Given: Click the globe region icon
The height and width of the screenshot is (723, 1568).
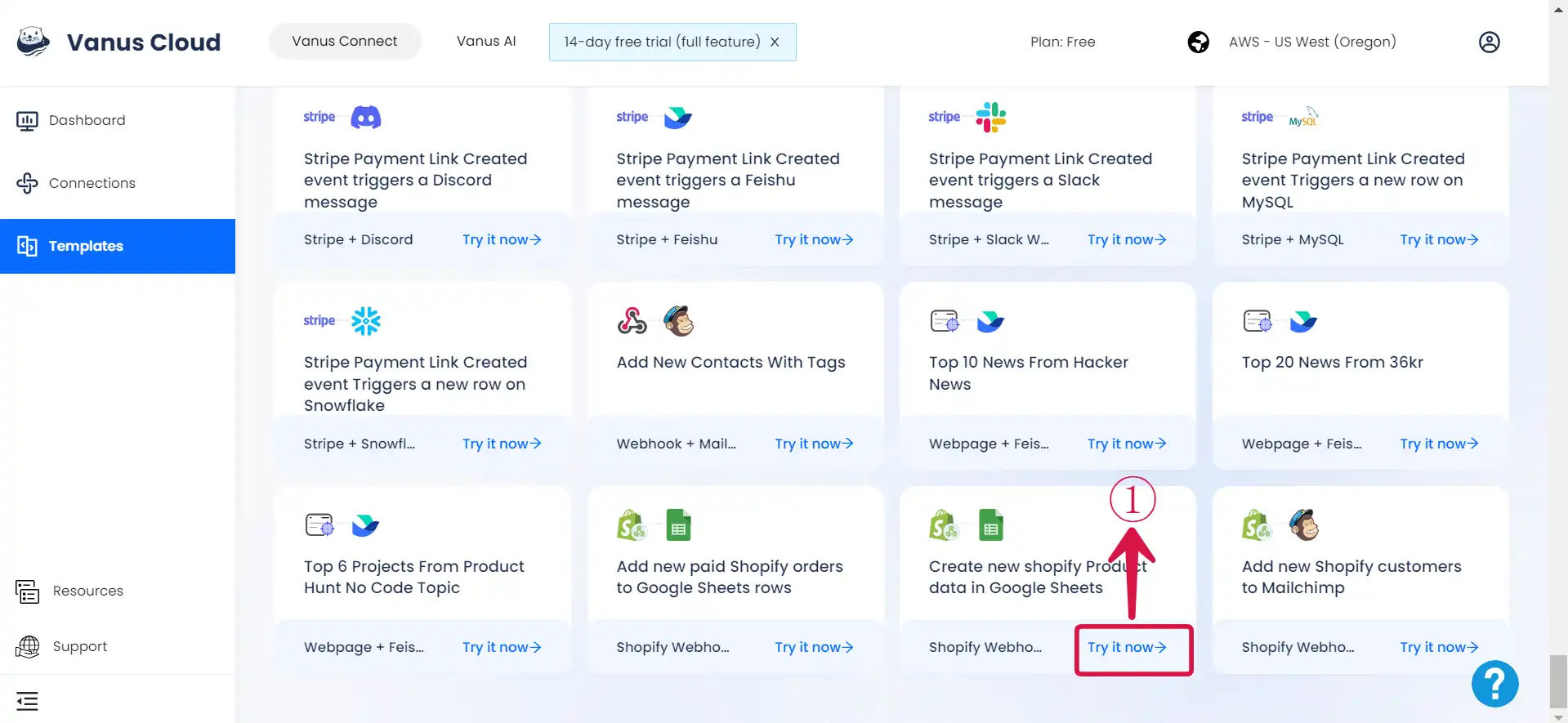Looking at the screenshot, I should (1198, 42).
